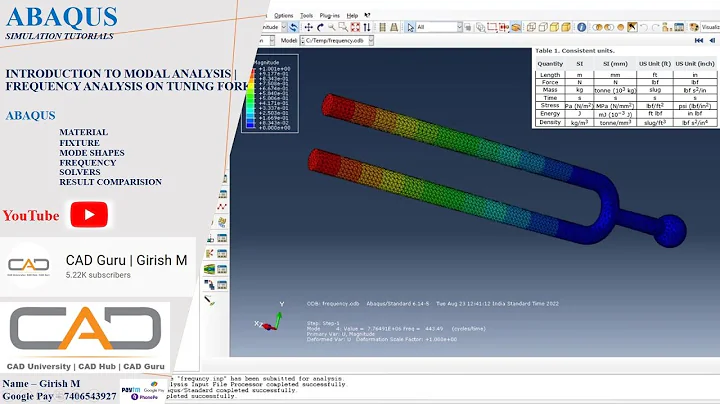Screen dimensions: 720x404
Task: Click the 'US Unit (ft)' column header
Action: click(654, 64)
